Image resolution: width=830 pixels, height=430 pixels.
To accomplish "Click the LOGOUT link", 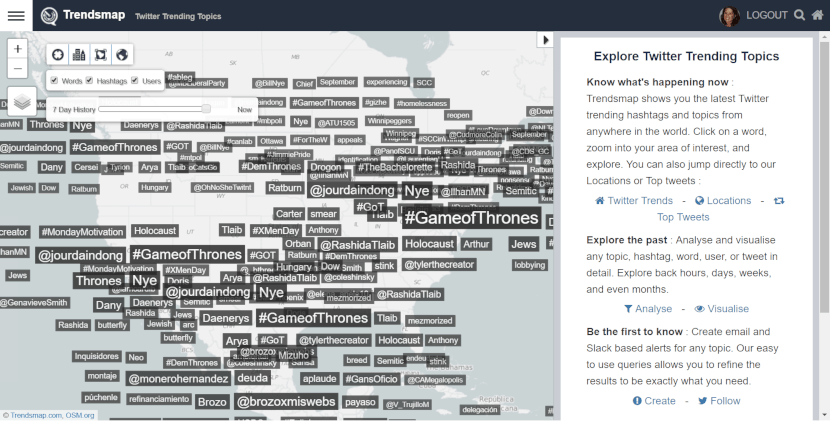I will point(767,15).
